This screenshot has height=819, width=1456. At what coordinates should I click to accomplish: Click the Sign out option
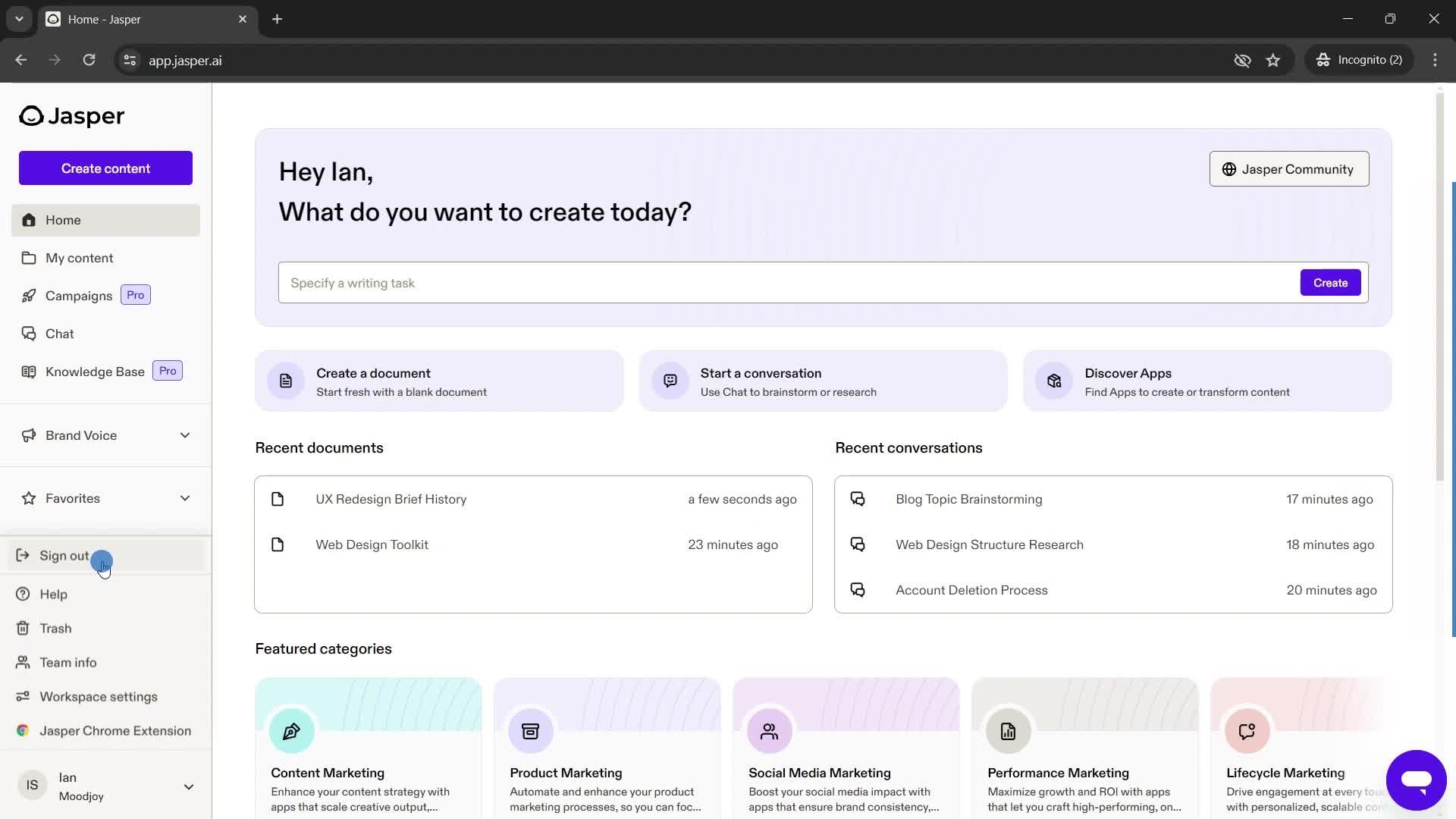pyautogui.click(x=64, y=554)
